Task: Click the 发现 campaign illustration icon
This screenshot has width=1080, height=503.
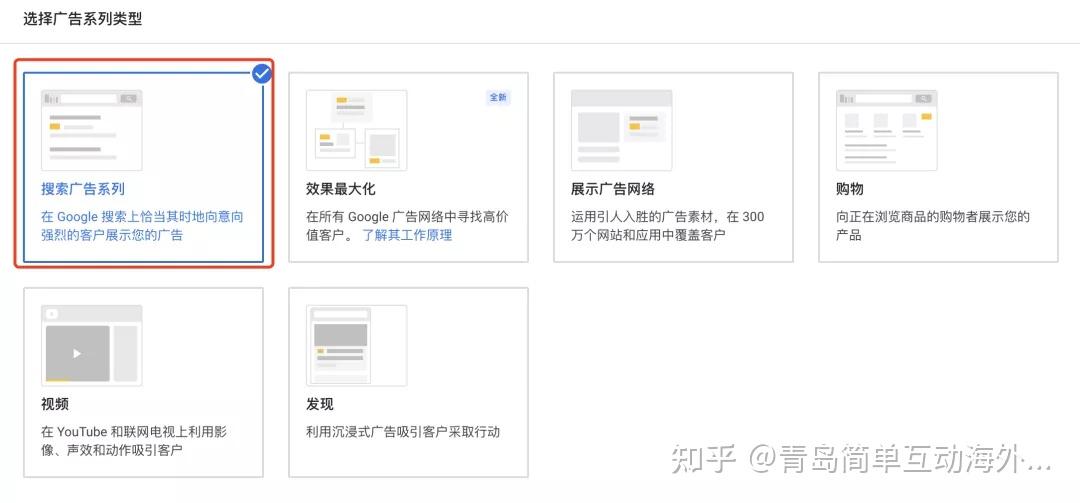Action: 356,345
